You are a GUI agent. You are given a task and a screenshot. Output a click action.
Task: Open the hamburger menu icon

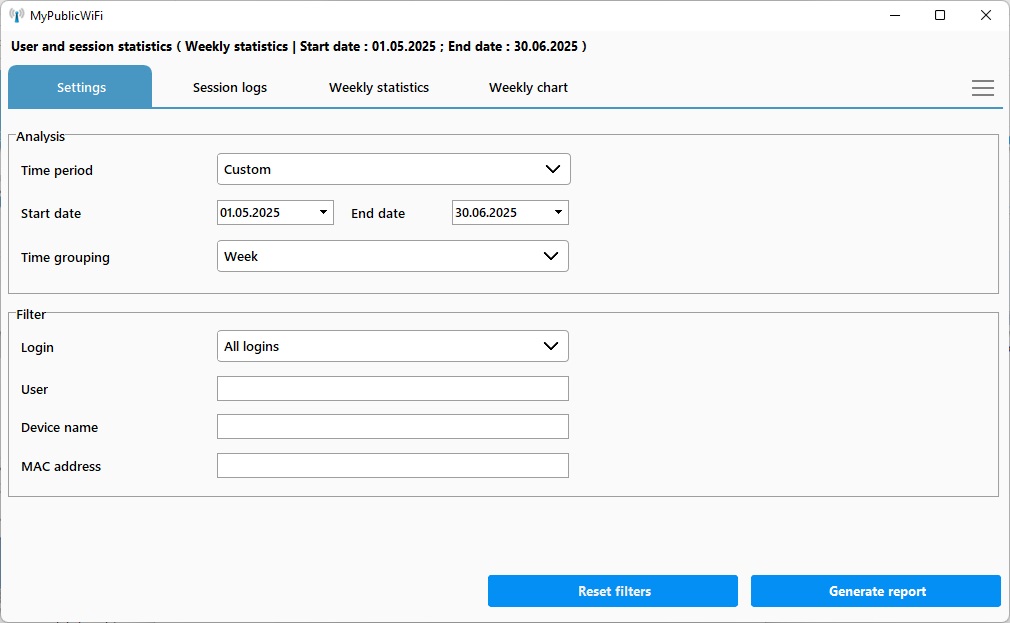(x=982, y=88)
